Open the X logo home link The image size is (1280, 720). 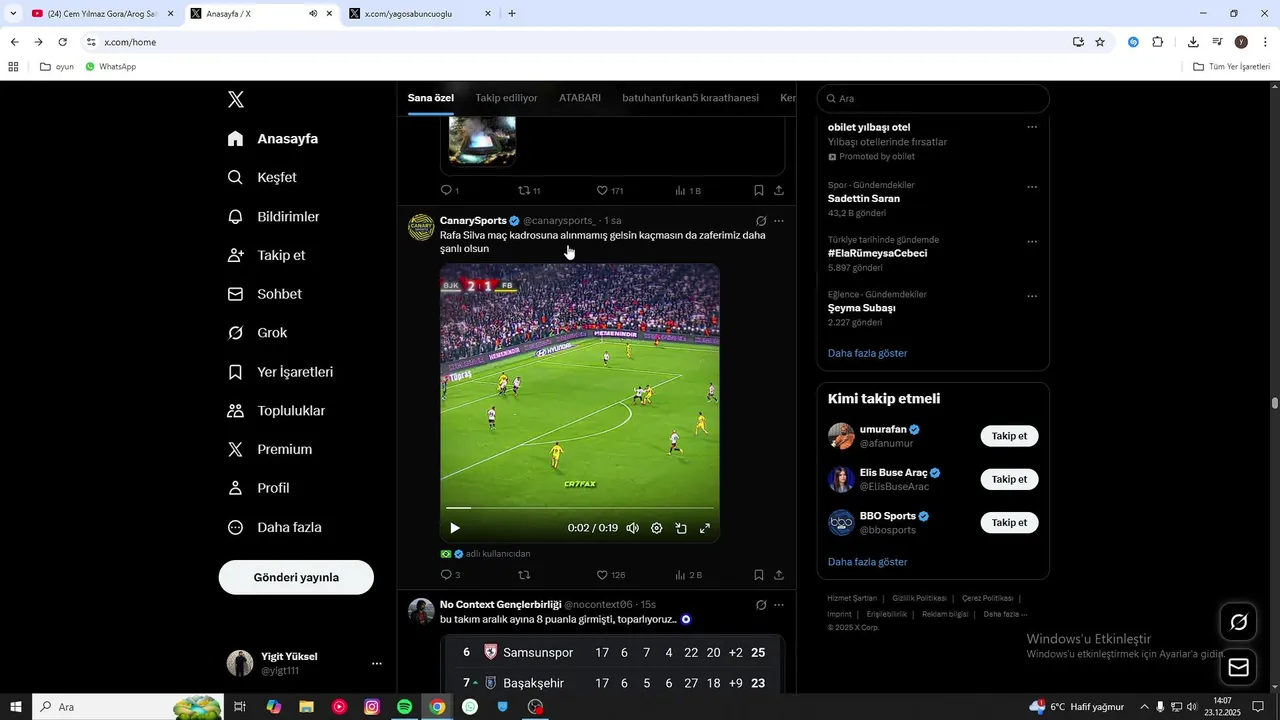(x=236, y=99)
